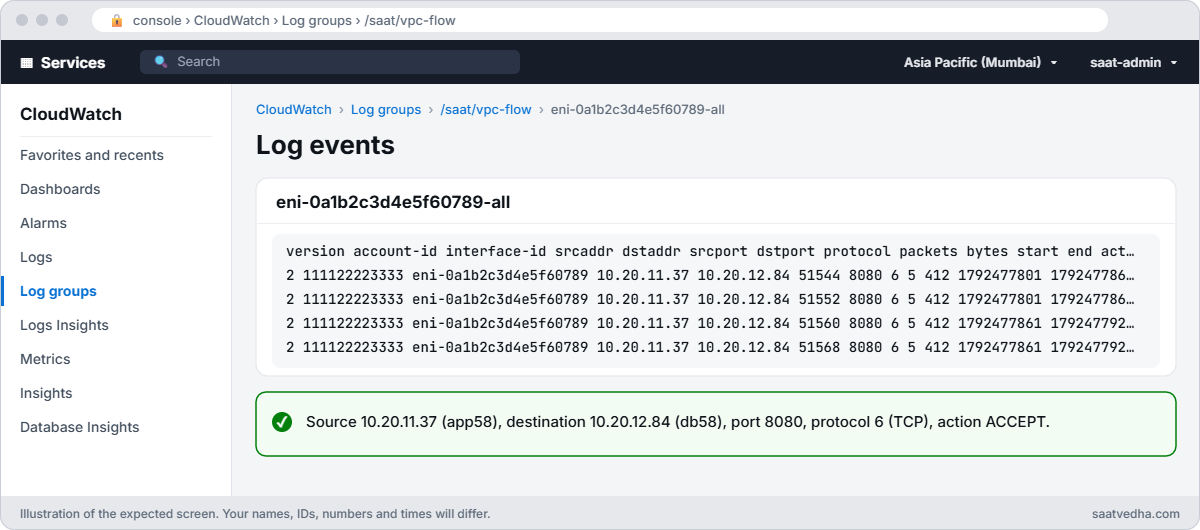Open Favorites and recents in sidebar
This screenshot has height=530, width=1200.
click(x=92, y=155)
